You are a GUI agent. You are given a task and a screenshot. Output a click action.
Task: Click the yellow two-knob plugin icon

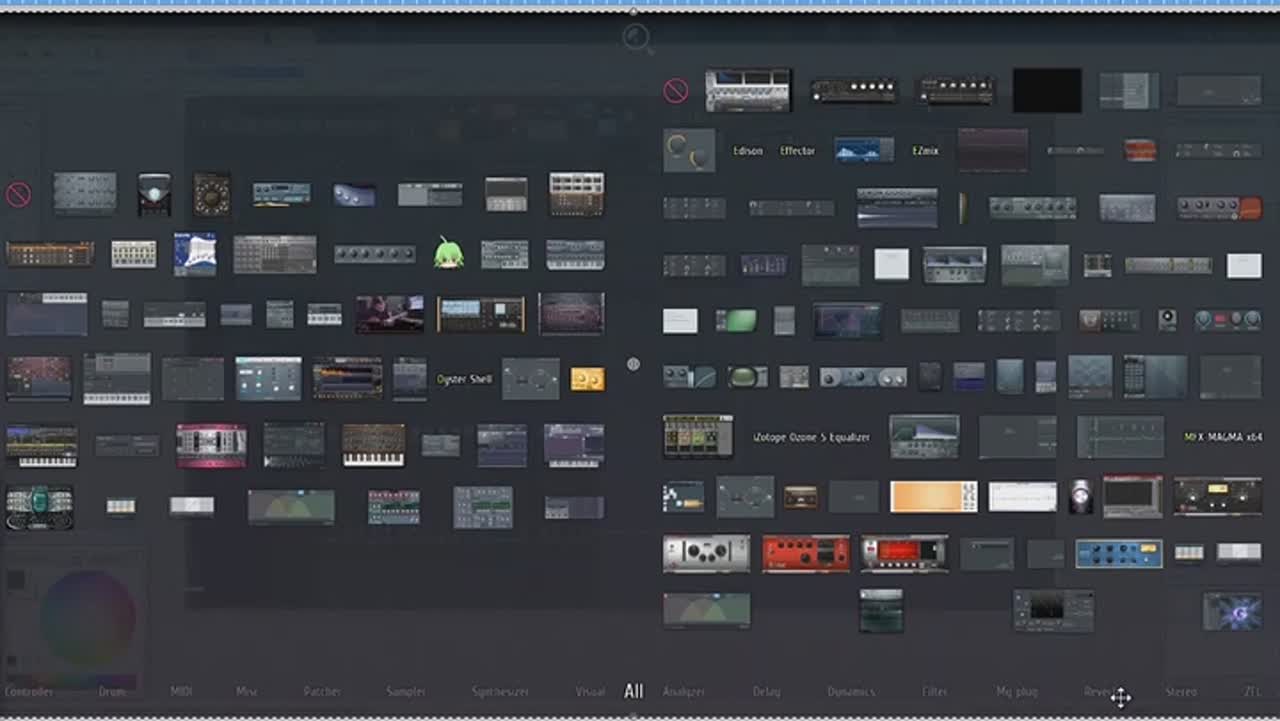(587, 379)
